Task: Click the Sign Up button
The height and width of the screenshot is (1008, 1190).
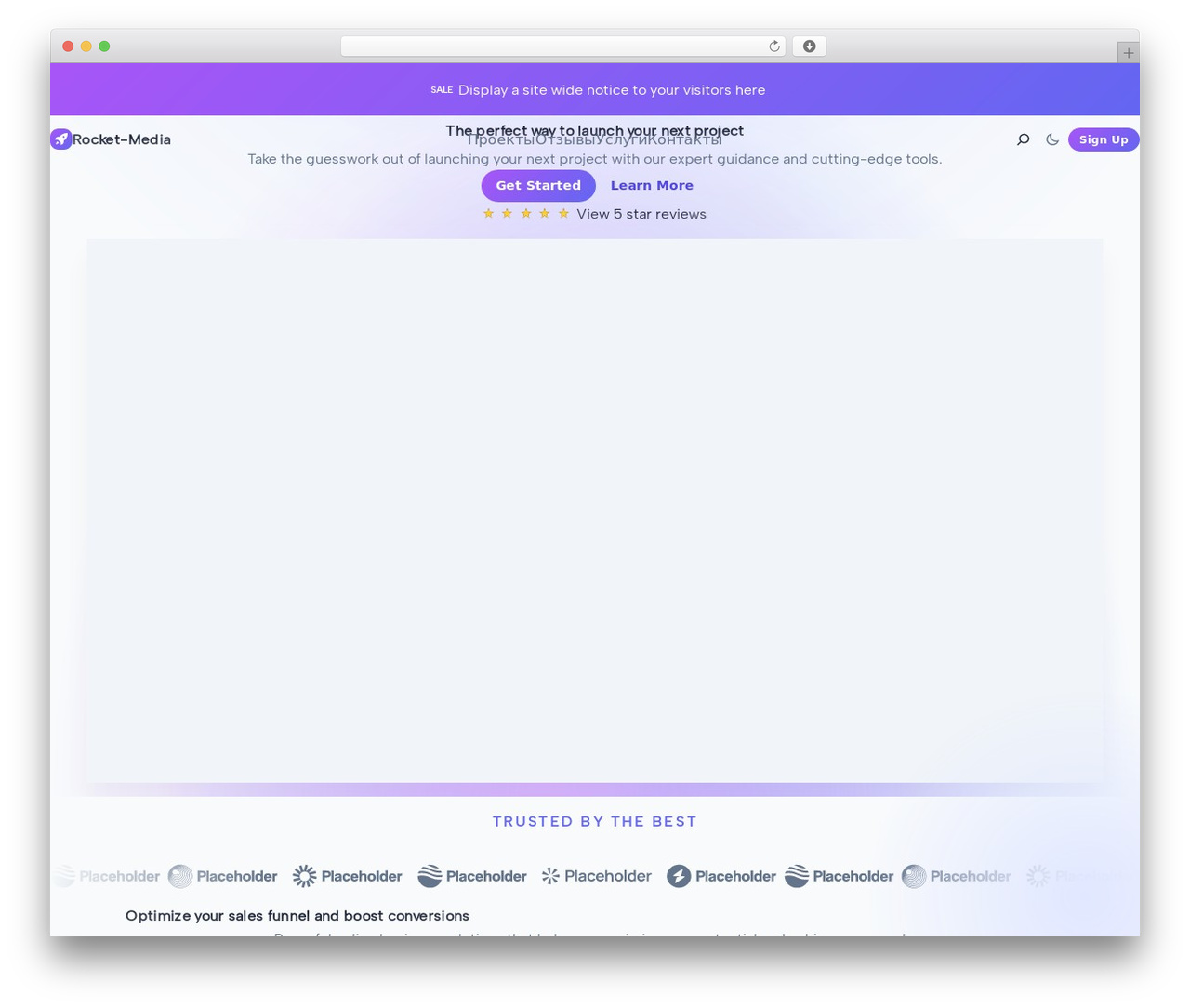Action: pyautogui.click(x=1104, y=139)
